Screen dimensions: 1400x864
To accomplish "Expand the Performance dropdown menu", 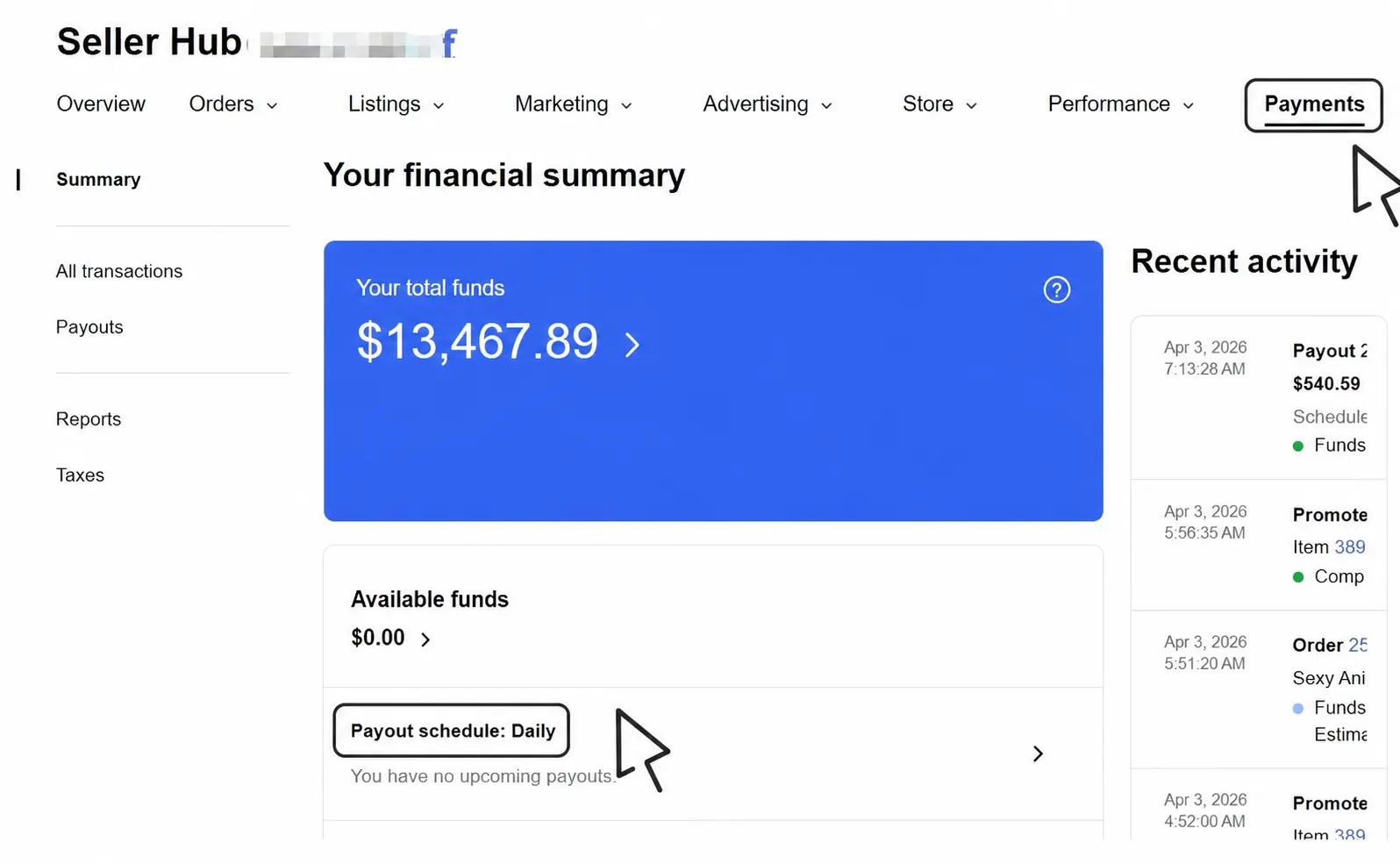I will point(1121,104).
